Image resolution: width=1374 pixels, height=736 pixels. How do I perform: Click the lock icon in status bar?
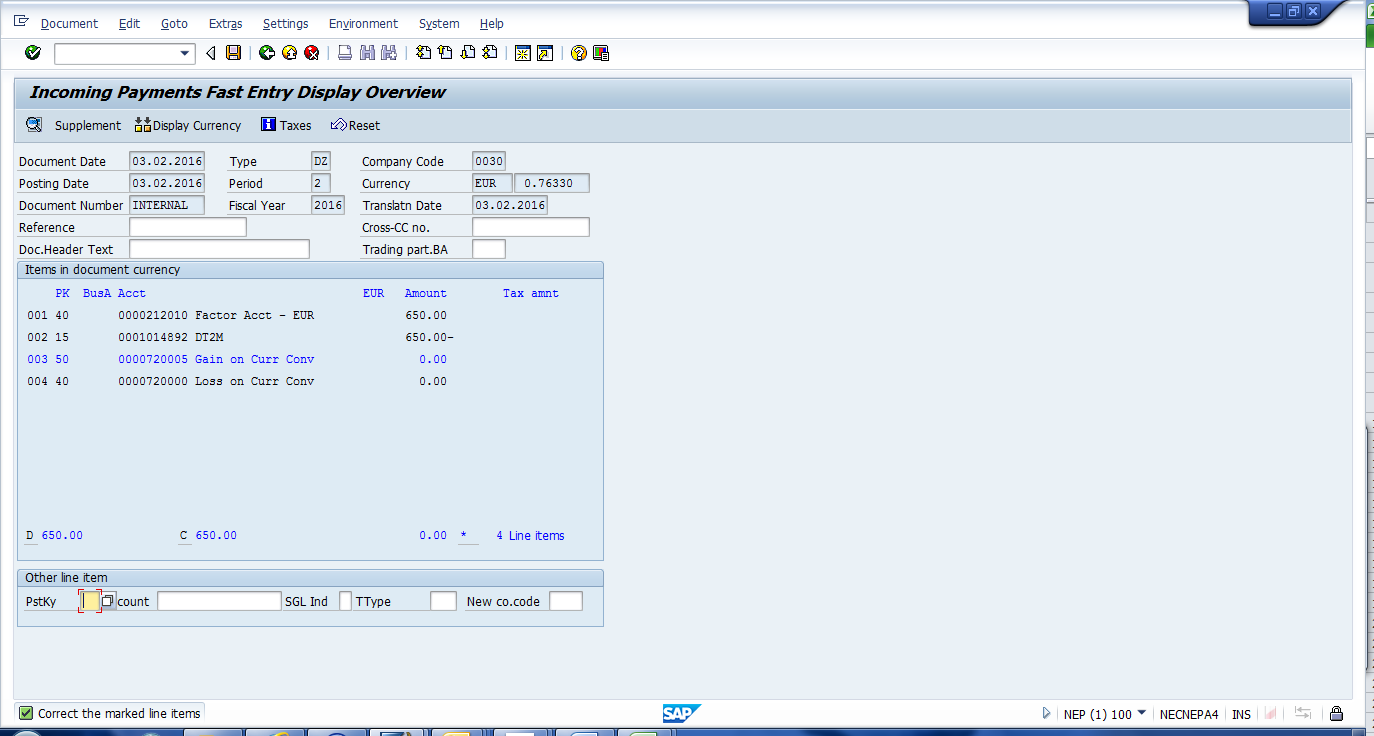coord(1336,714)
